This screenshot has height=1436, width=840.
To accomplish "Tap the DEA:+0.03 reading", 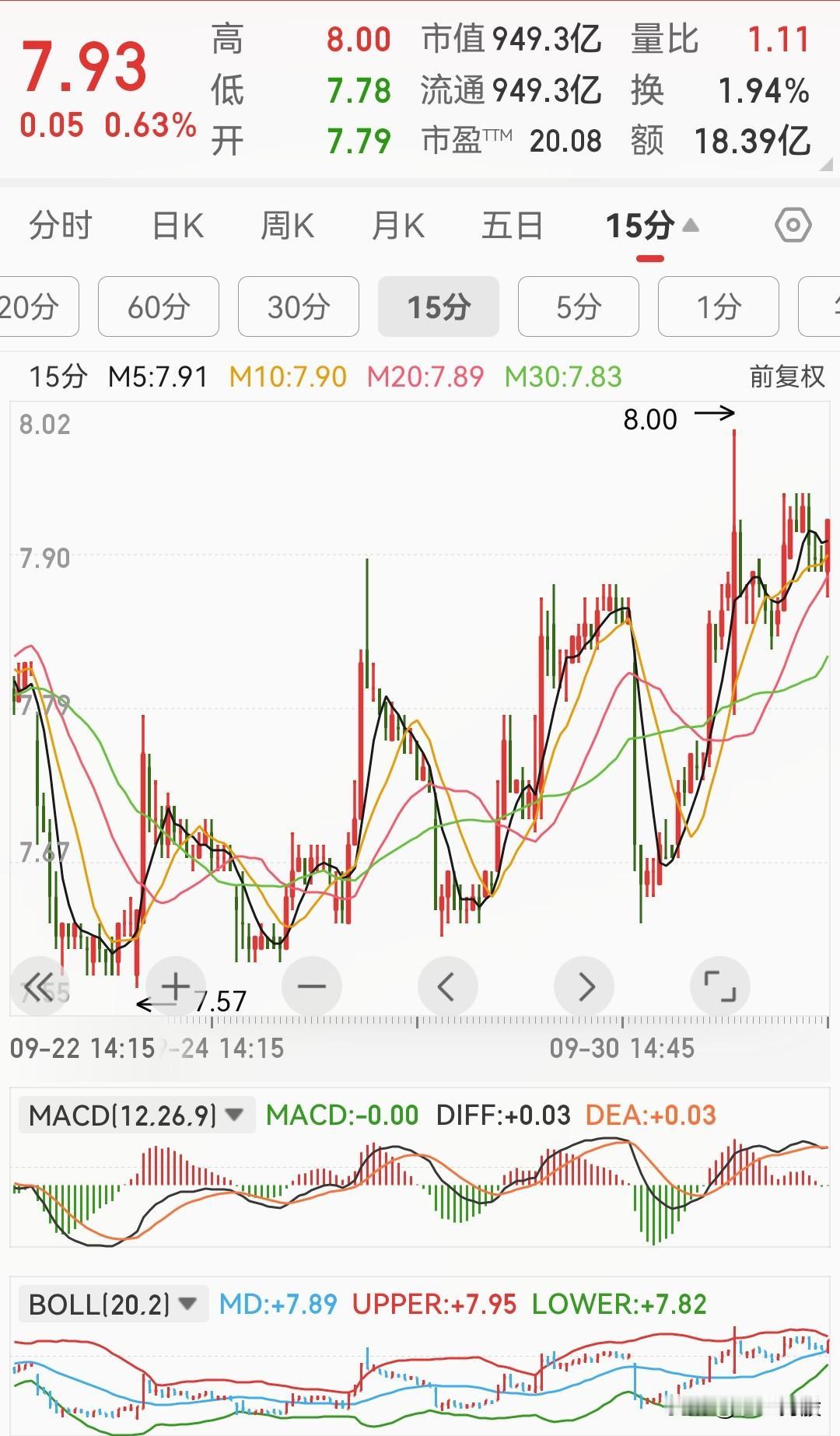I will coord(650,1115).
